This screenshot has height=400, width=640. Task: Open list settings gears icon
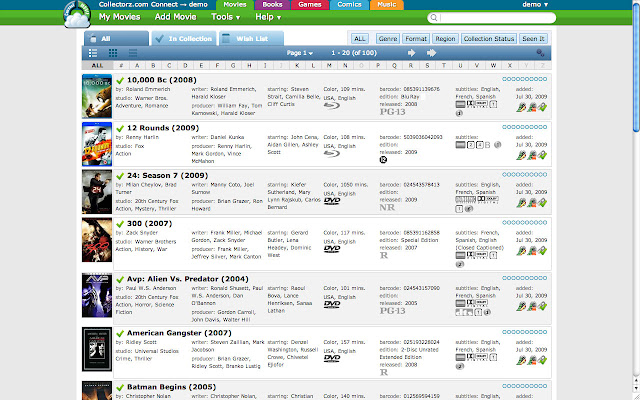tap(540, 53)
